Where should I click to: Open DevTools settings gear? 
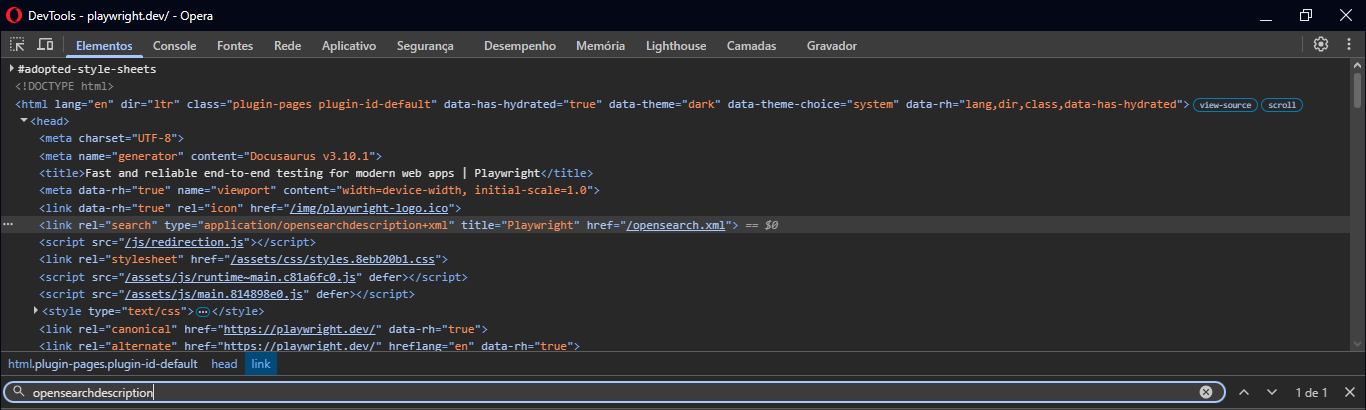pos(1321,45)
